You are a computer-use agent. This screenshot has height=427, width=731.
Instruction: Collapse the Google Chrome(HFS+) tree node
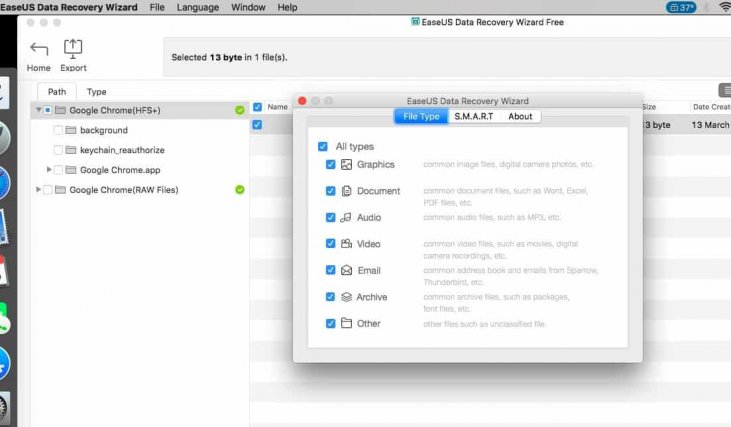(38, 110)
